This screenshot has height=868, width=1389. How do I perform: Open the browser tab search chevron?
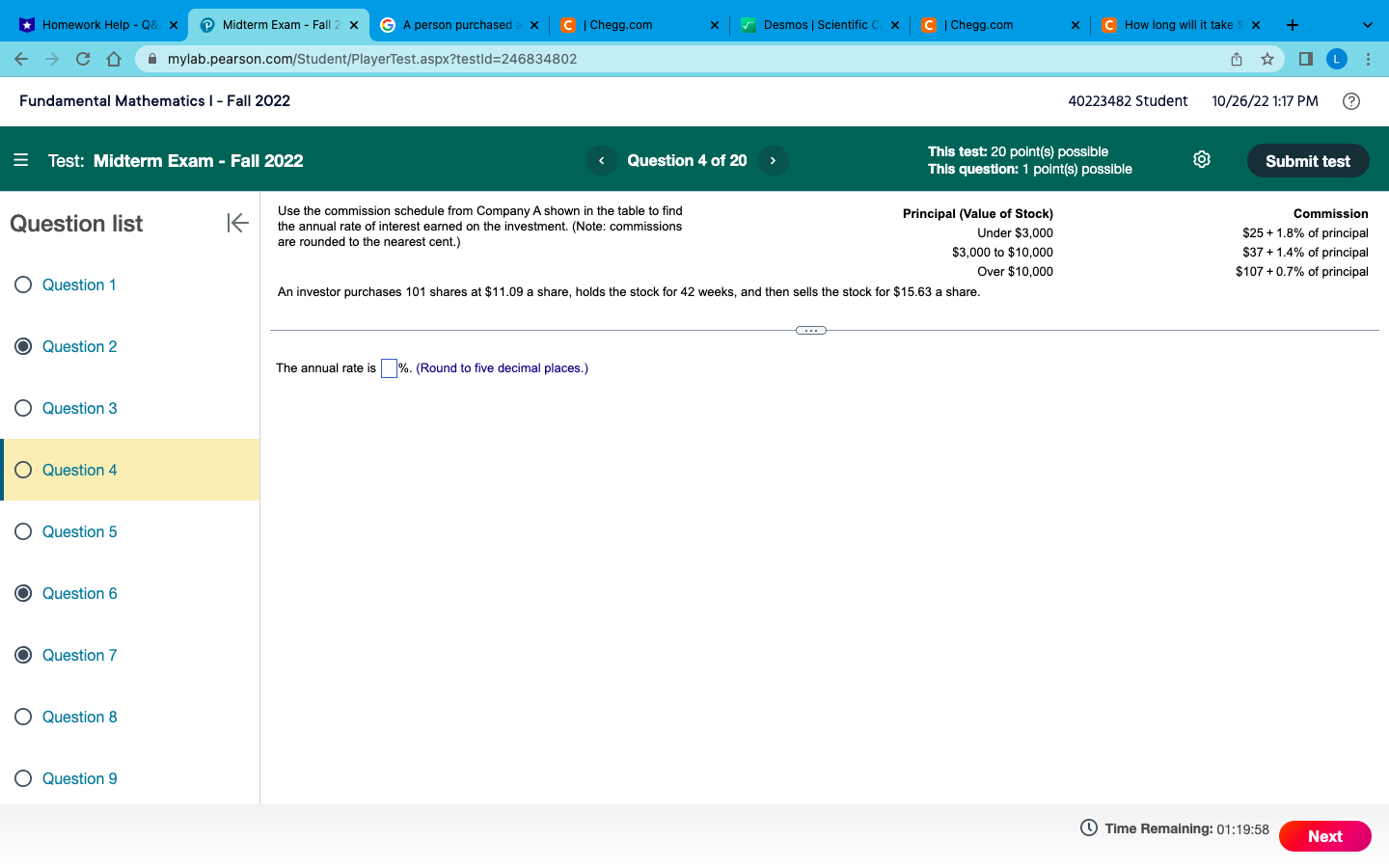point(1366,24)
